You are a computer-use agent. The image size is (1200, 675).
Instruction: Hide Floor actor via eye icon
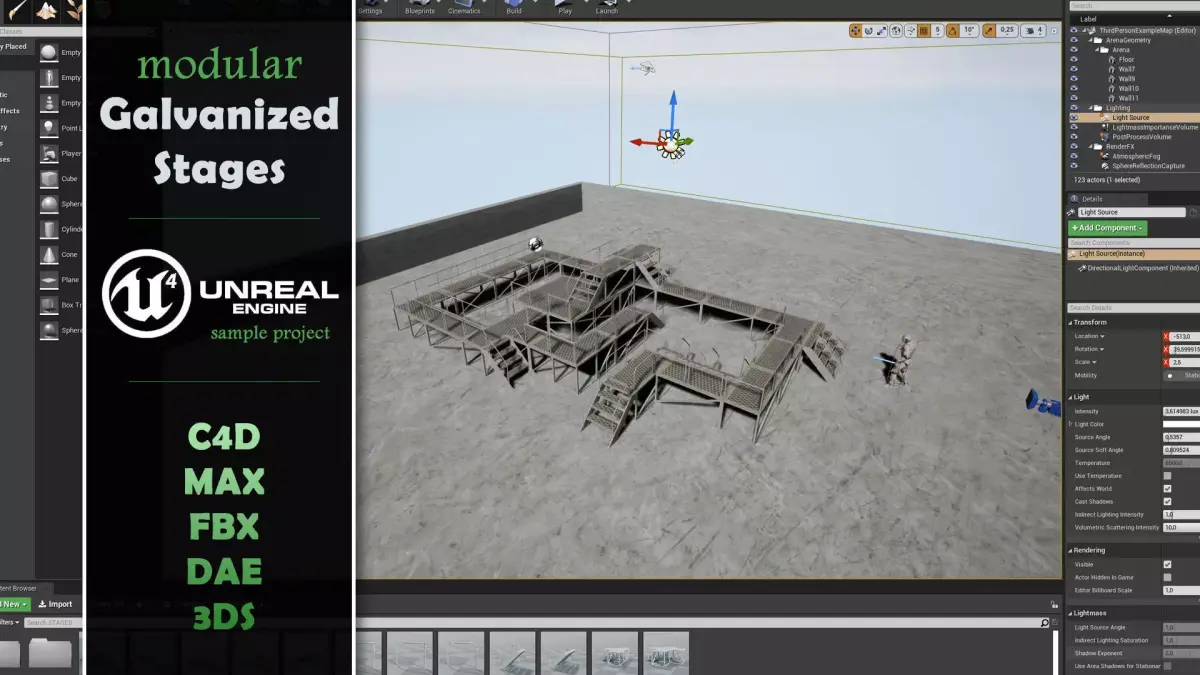[x=1074, y=59]
